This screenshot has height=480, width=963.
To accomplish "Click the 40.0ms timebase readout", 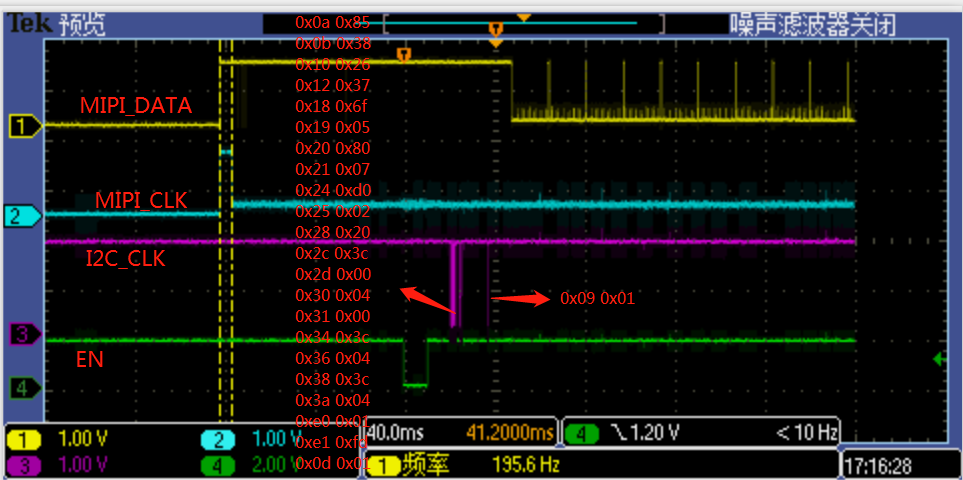I will click(396, 433).
